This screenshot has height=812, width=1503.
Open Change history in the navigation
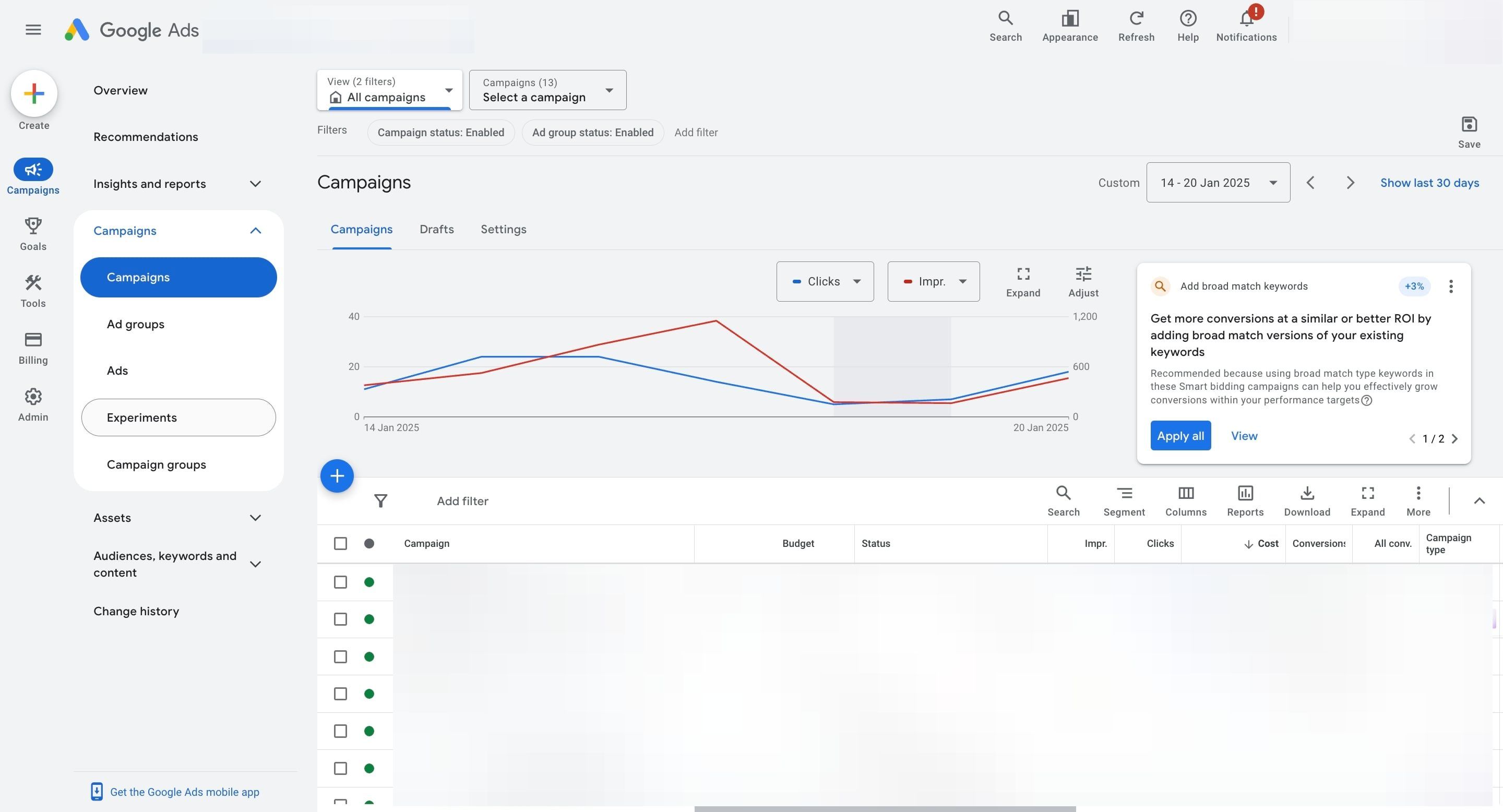pyautogui.click(x=136, y=611)
